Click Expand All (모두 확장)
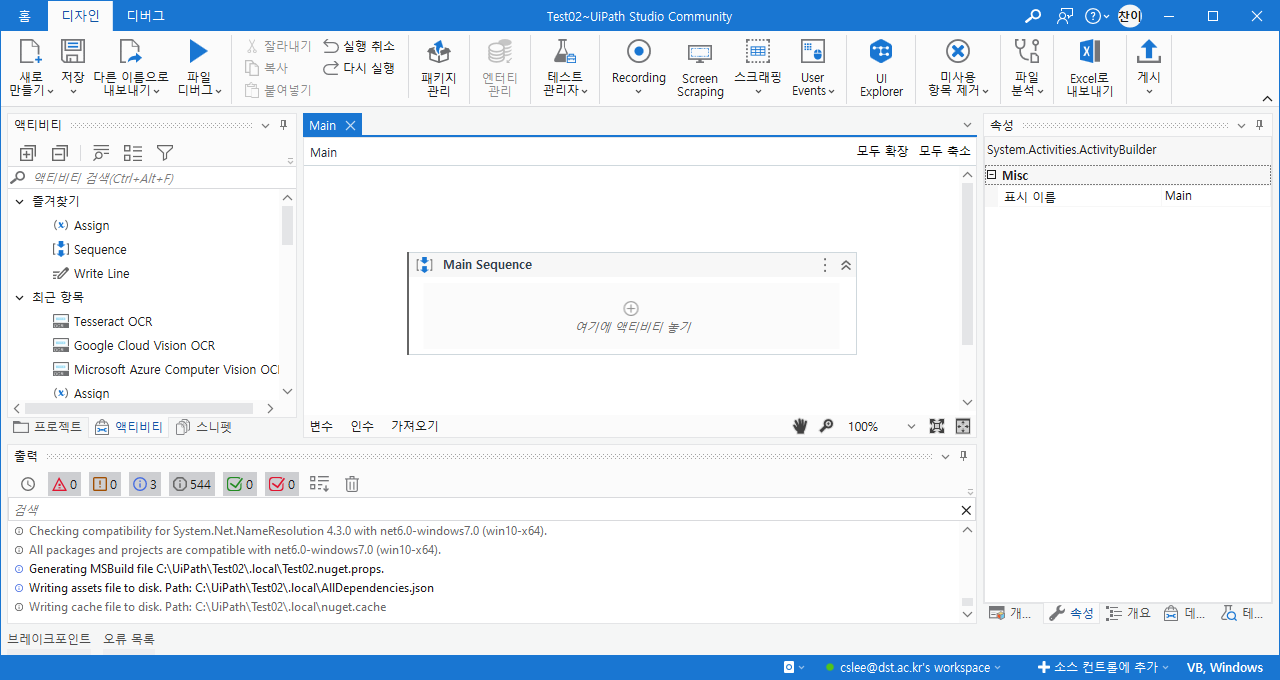Screen dimensions: 1280x680 (883, 152)
